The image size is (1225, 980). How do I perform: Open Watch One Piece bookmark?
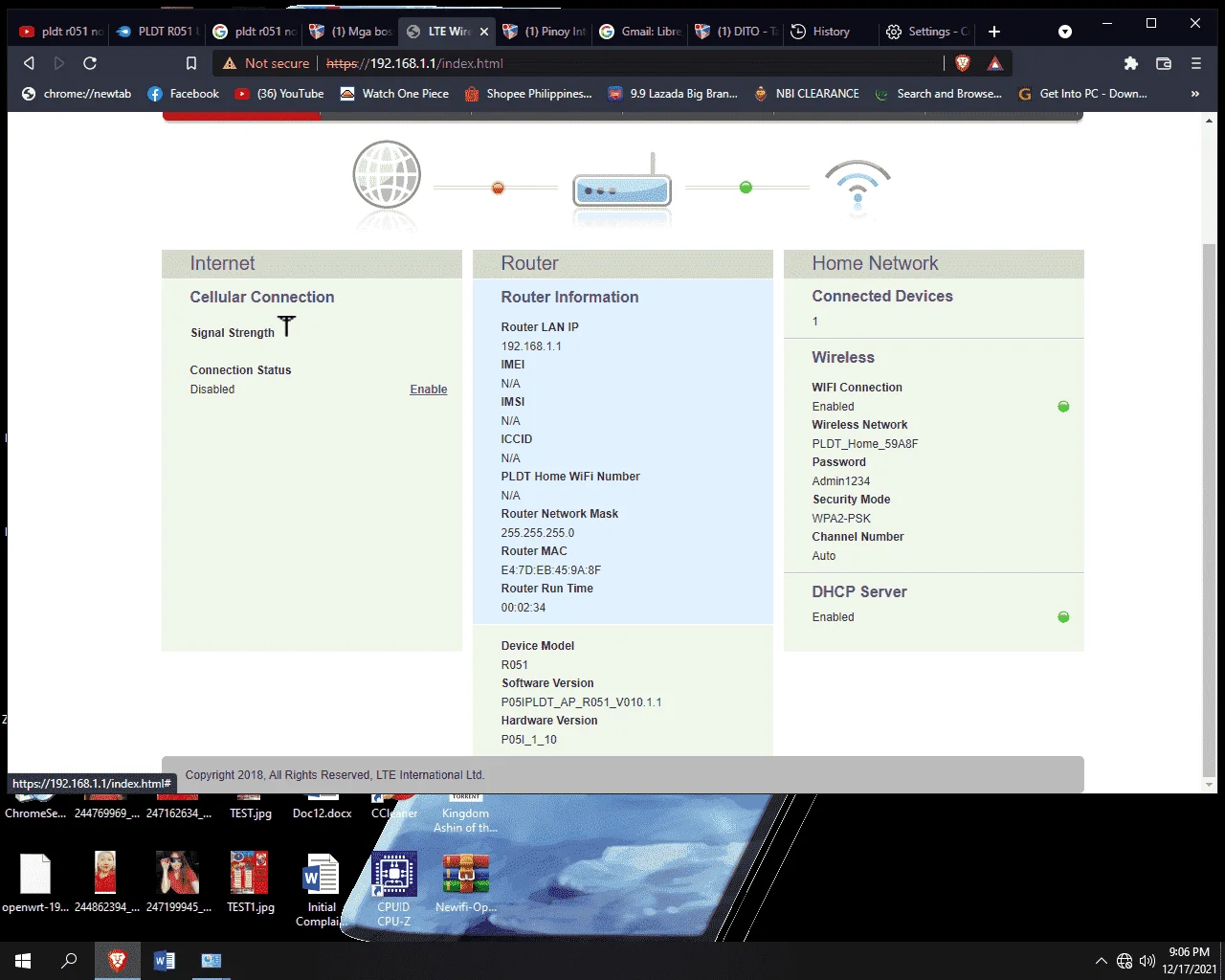(x=394, y=94)
